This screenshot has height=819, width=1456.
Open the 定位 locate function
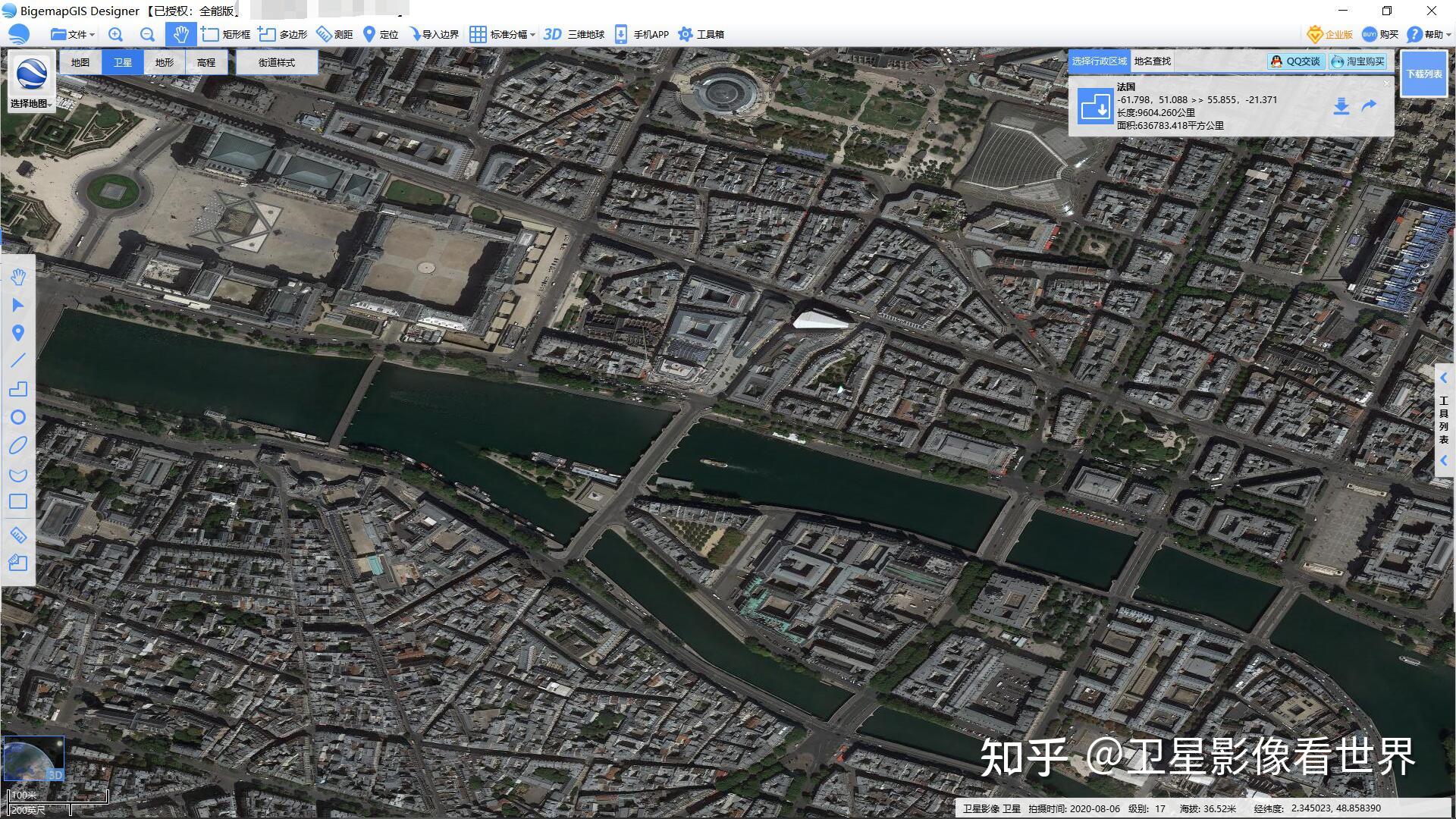tap(383, 33)
